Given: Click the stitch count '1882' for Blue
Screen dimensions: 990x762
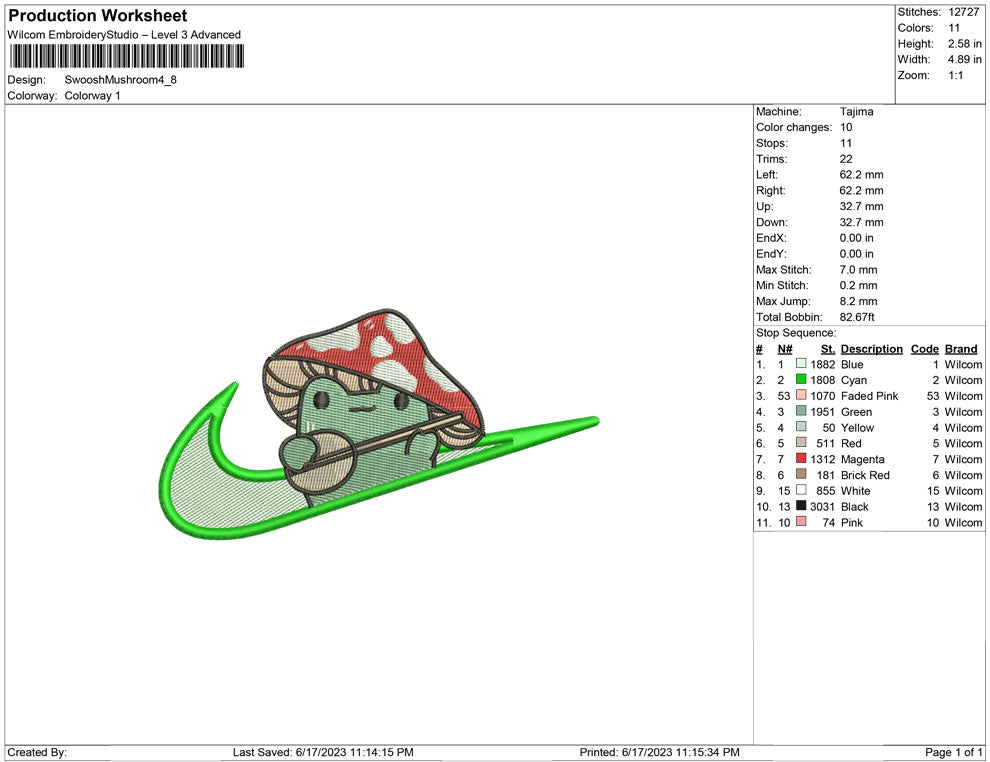Looking at the screenshot, I should [x=823, y=364].
